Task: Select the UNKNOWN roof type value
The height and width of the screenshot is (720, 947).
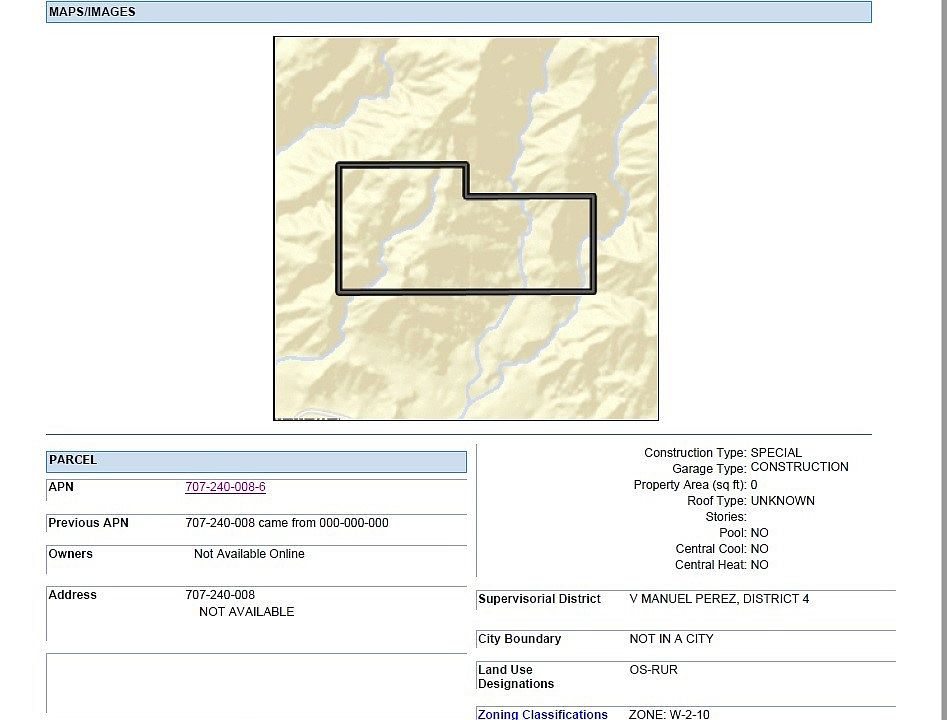Action: [x=782, y=501]
